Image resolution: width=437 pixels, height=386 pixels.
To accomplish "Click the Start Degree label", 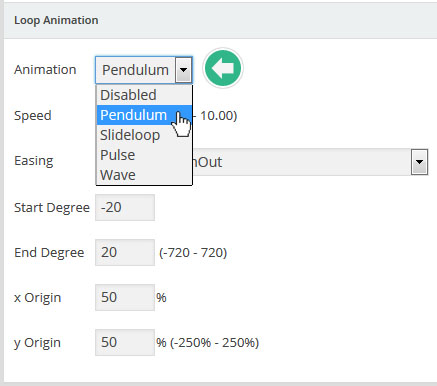I will (x=52, y=208).
